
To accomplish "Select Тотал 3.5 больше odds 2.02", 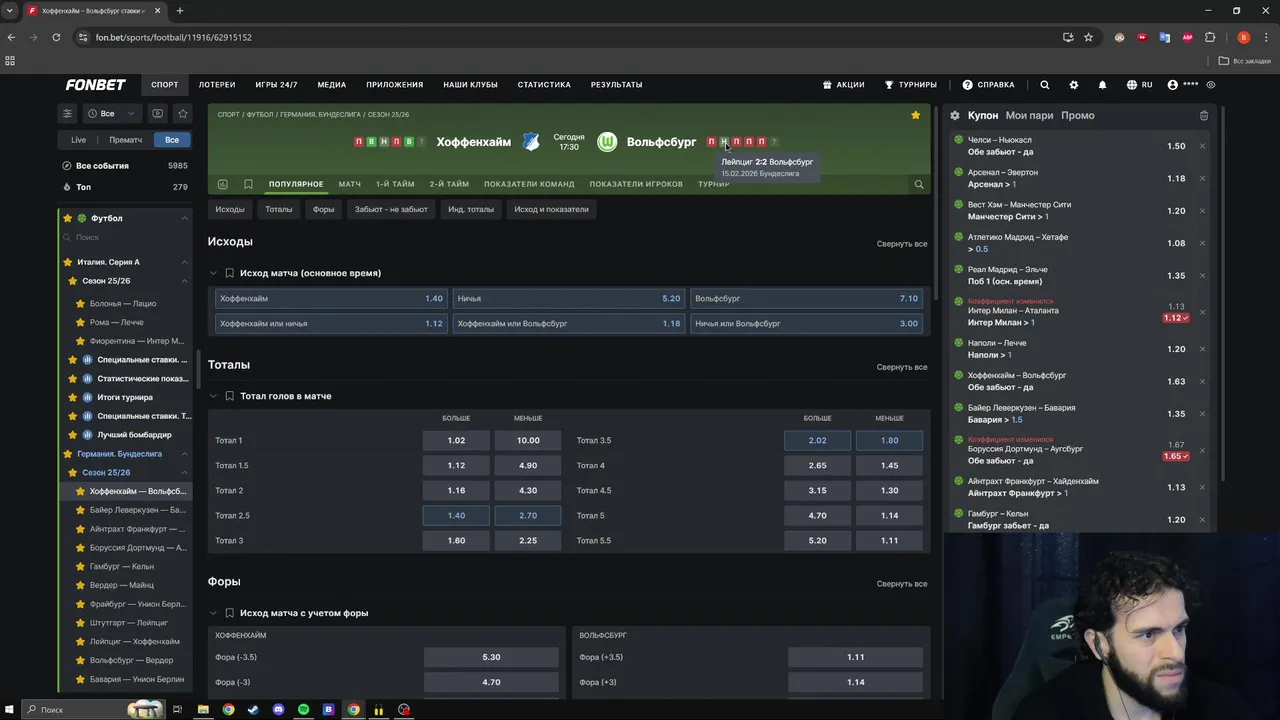I will [x=817, y=440].
